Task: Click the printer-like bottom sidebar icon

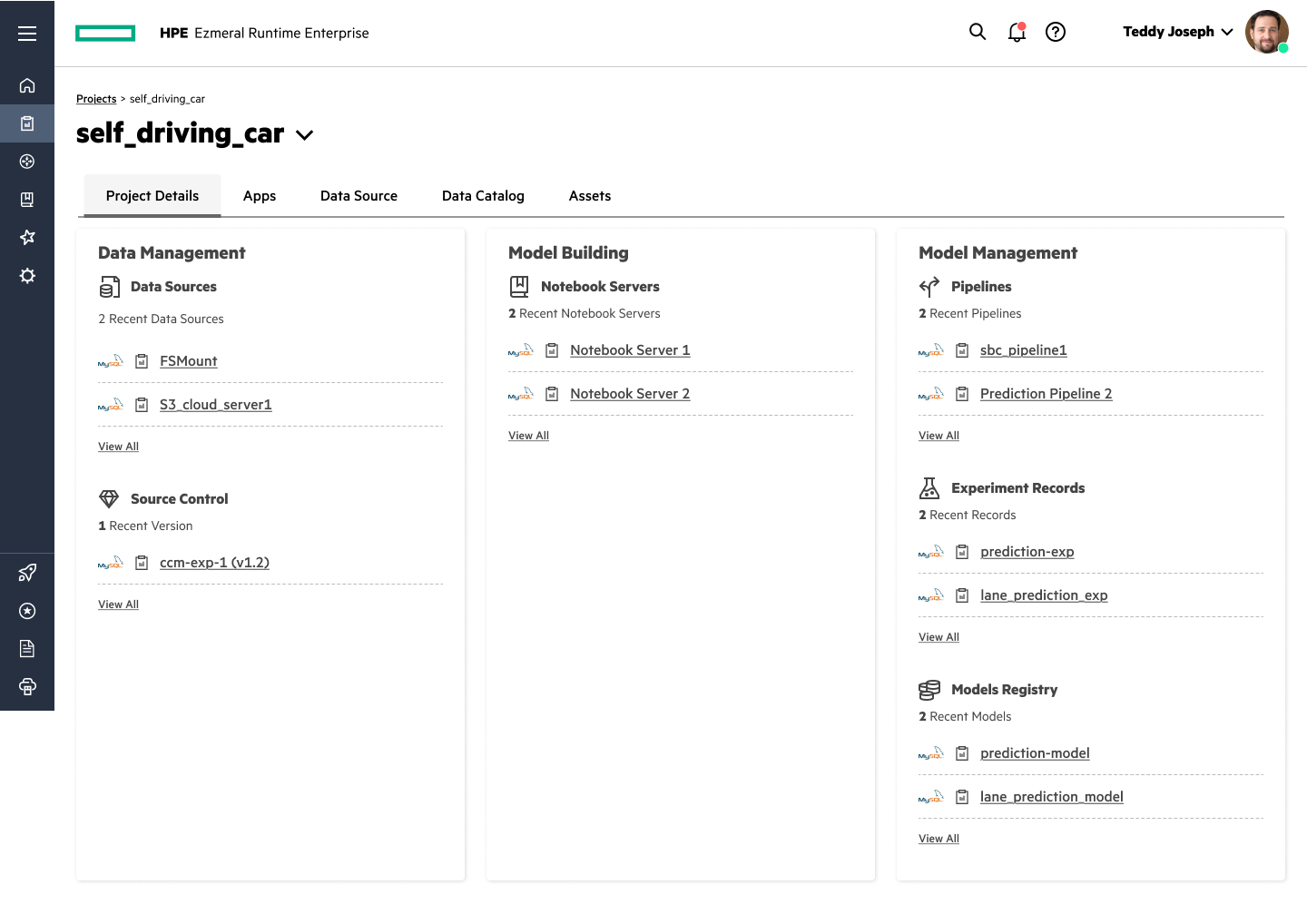Action: [27, 686]
